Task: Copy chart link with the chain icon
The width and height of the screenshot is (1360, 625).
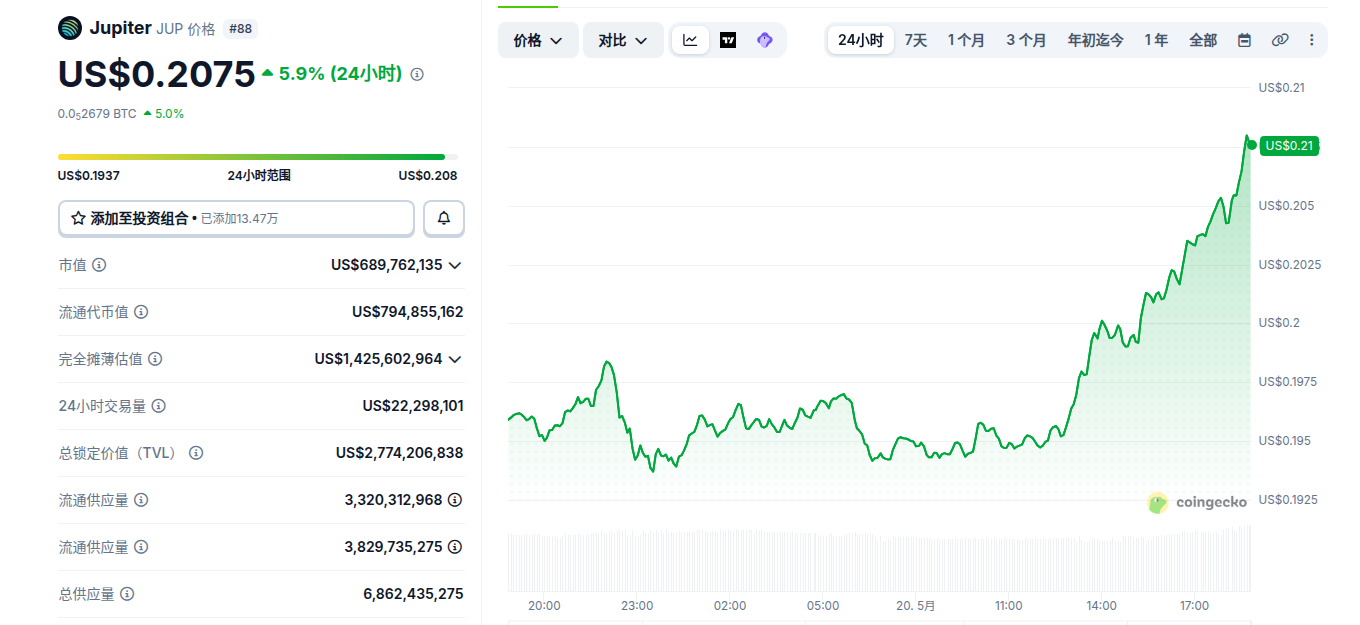Action: (x=1280, y=40)
